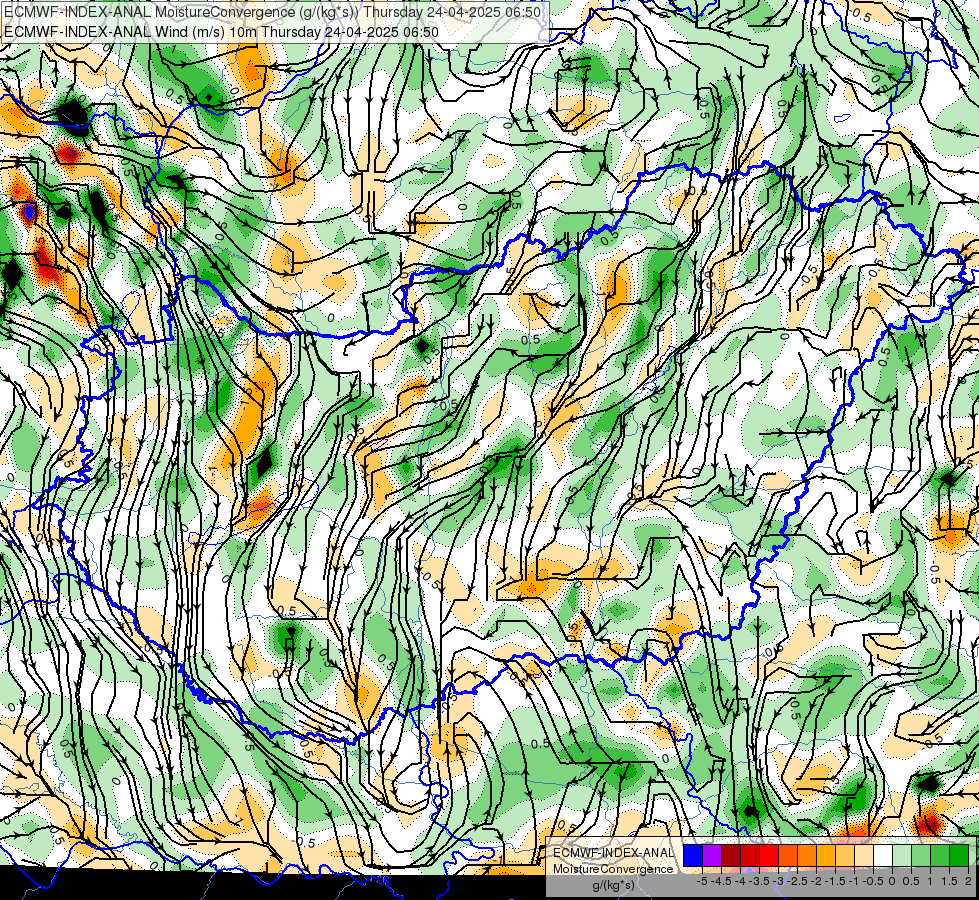Pick the light green swatch between 0.5 and 1

coord(921,855)
